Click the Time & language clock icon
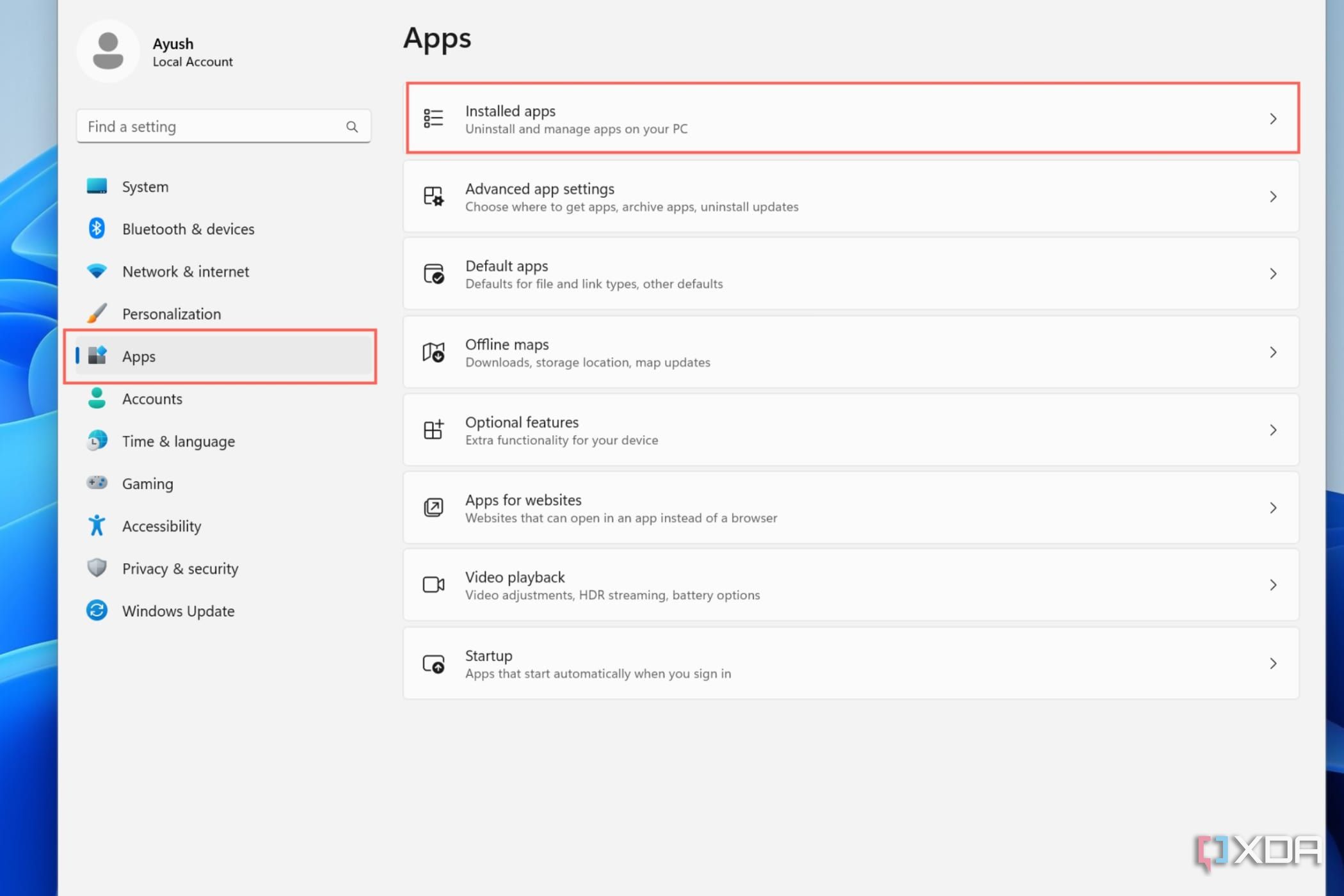This screenshot has height=896, width=1344. tap(97, 441)
